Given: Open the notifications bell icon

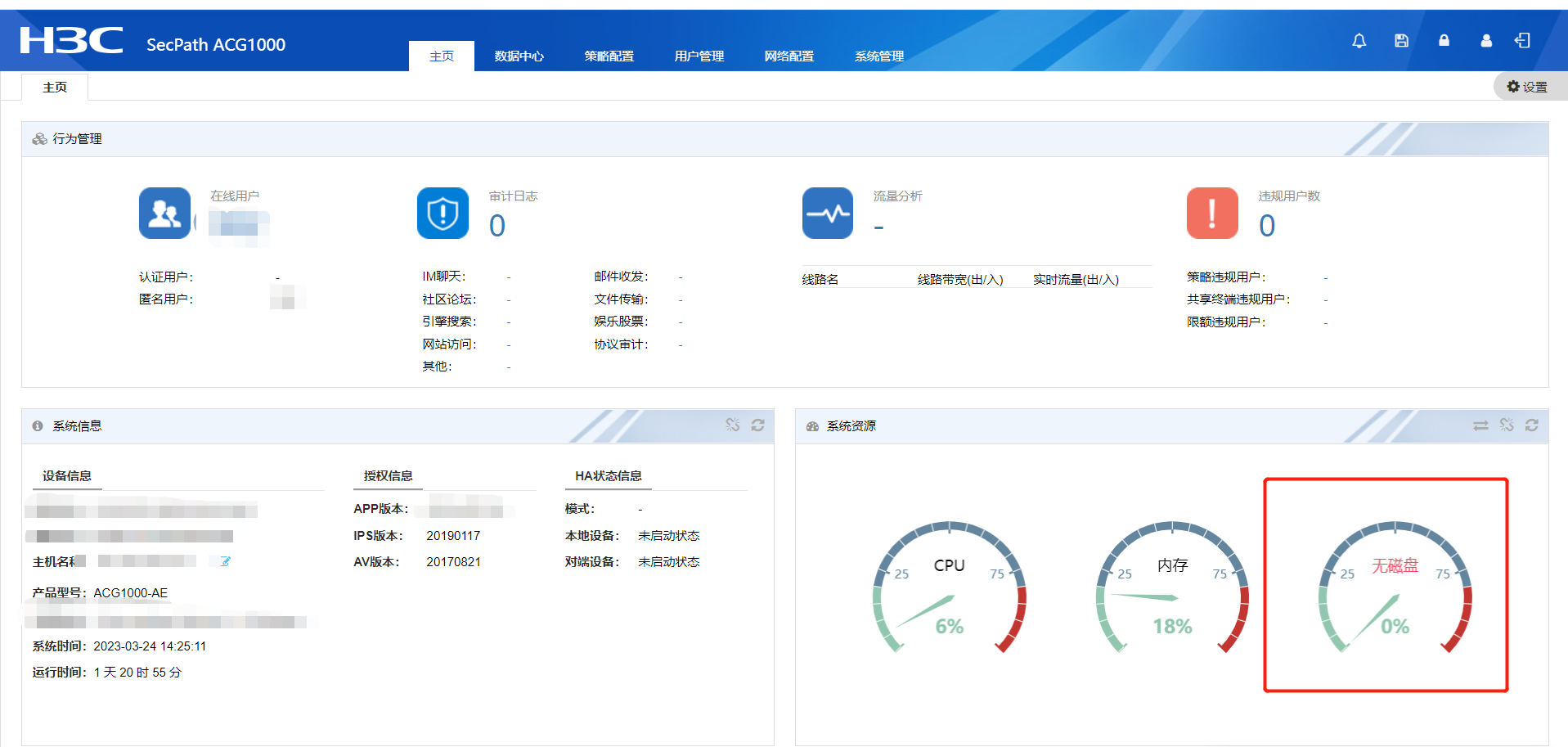Looking at the screenshot, I should coord(1359,41).
